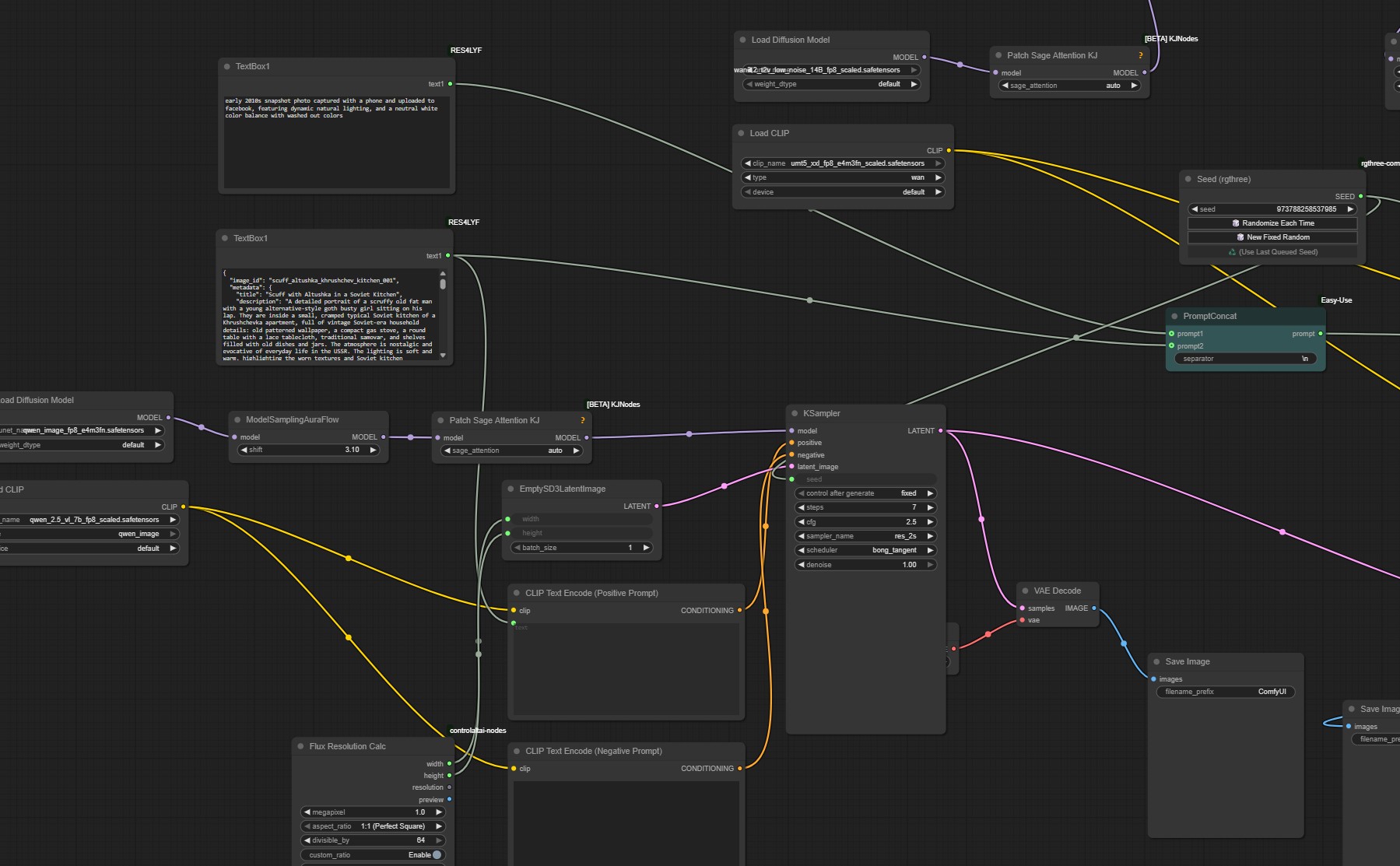Open the sampler_name res_2s dropdown

[x=865, y=536]
